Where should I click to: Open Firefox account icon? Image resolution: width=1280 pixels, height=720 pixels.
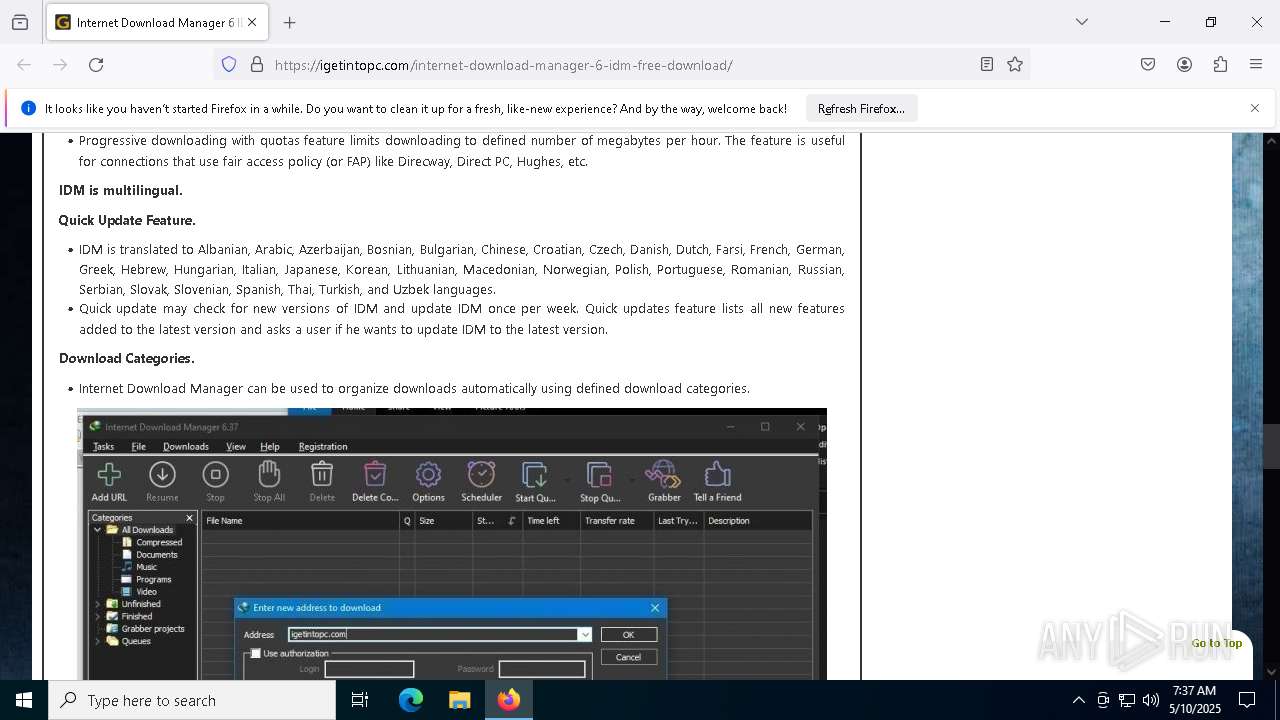pos(1184,65)
